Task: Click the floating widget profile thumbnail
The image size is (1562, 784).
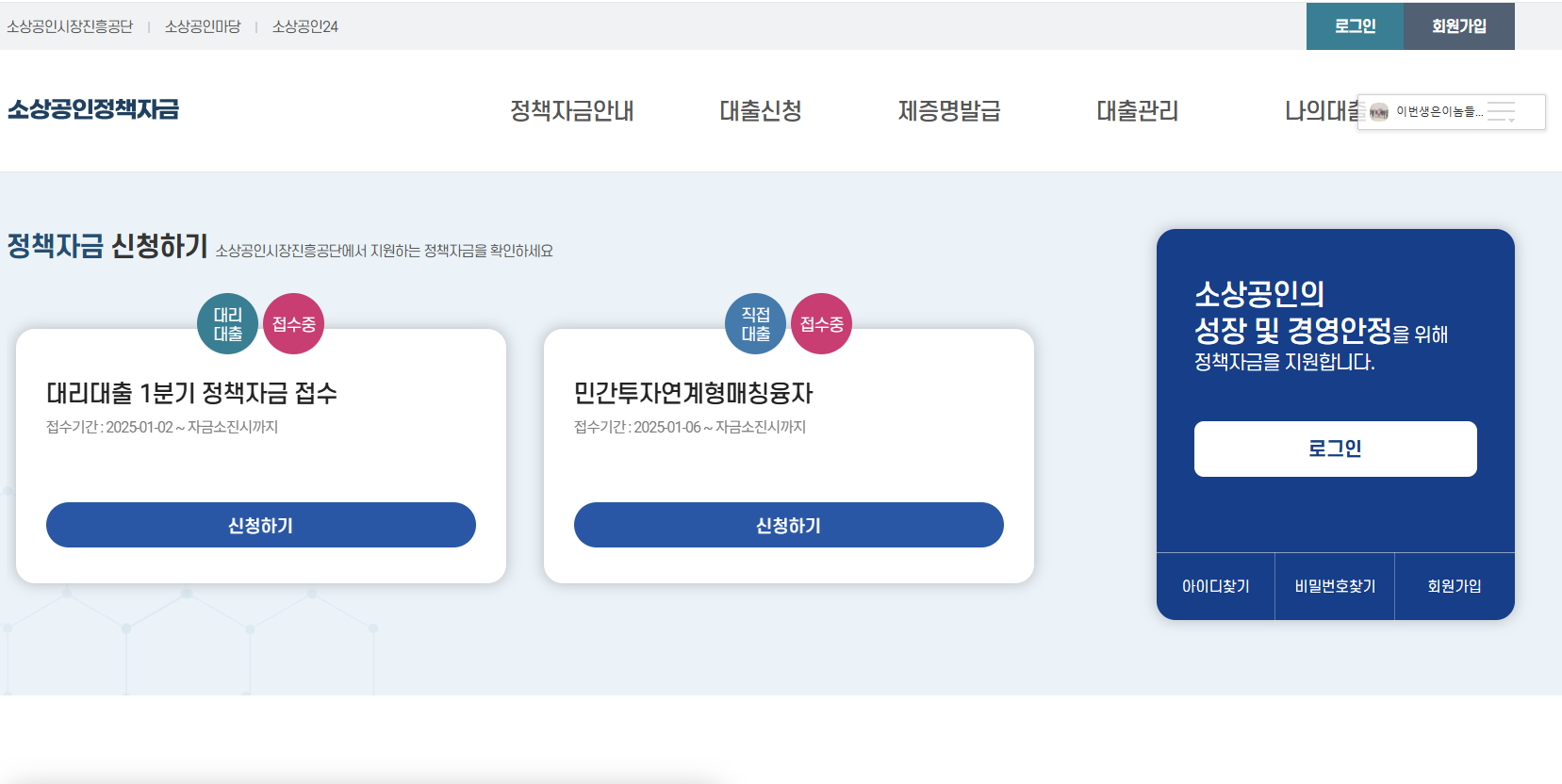Action: 1379,112
